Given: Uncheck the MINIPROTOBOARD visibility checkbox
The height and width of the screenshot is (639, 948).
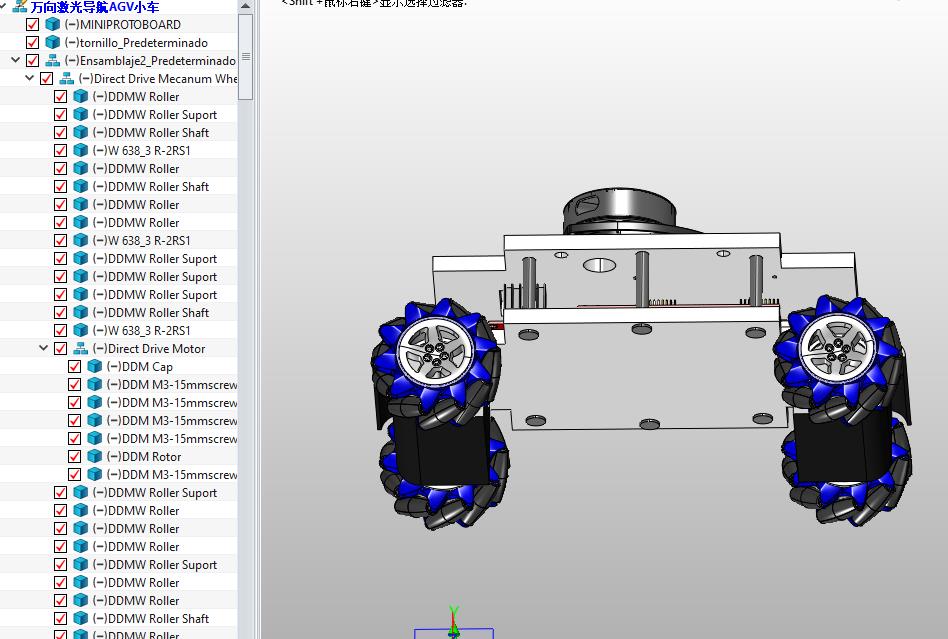Looking at the screenshot, I should pyautogui.click(x=33, y=25).
